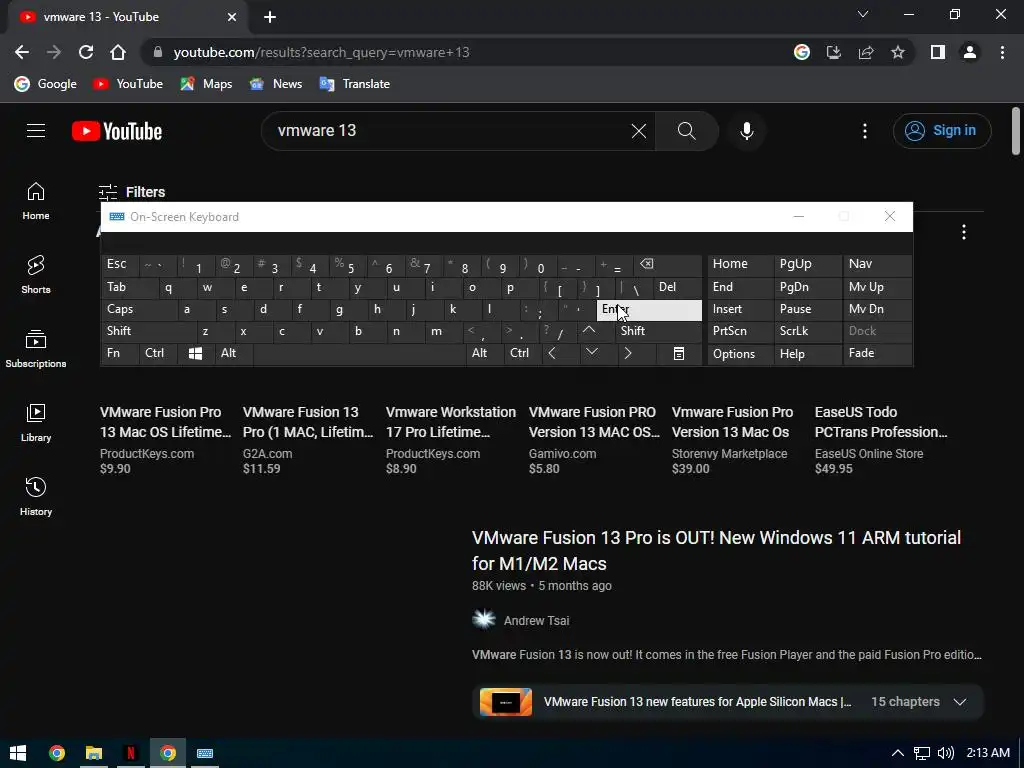Screen dimensions: 1024x768
Task: Toggle Nav key on On-Screen Keyboard
Action: [878, 264]
